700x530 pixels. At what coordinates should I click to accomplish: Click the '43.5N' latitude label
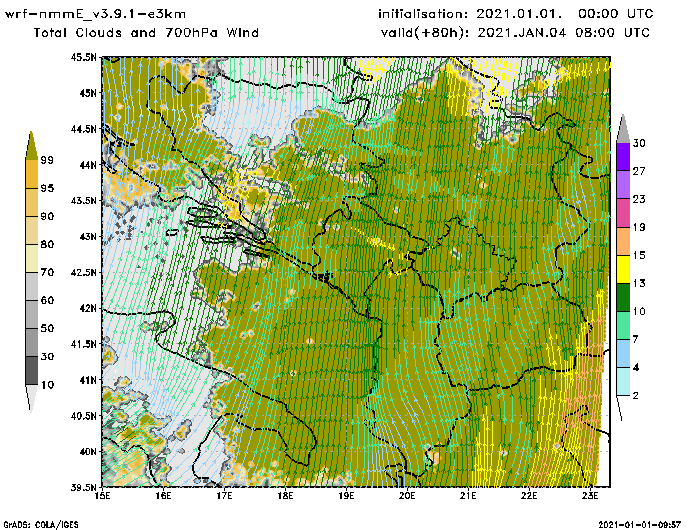[83, 200]
